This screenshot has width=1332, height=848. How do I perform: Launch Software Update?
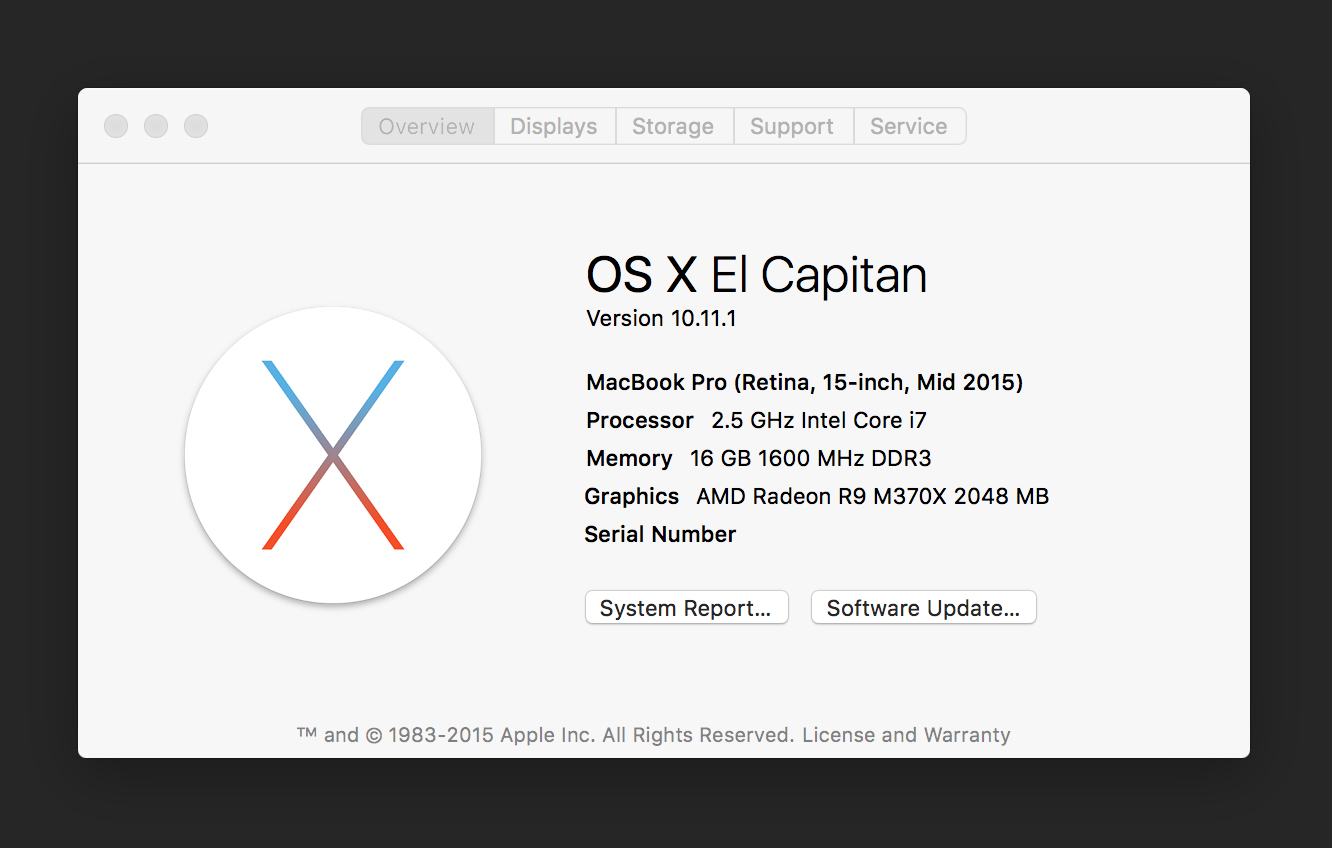[x=923, y=608]
